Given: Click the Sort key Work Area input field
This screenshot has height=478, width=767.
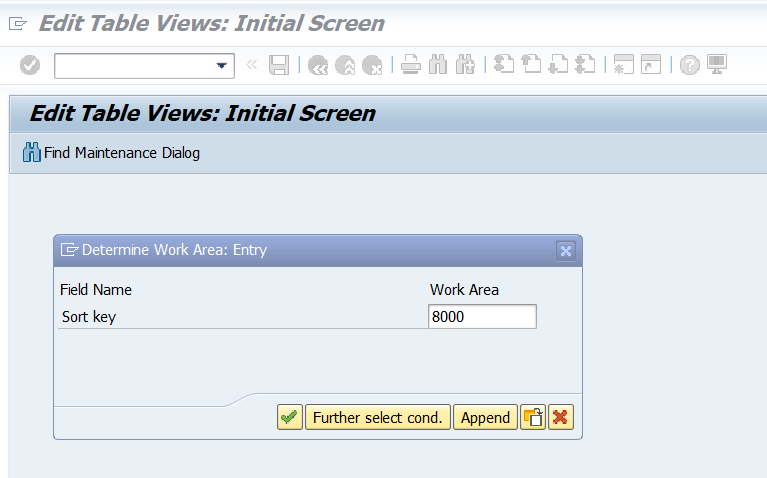Looking at the screenshot, I should pyautogui.click(x=482, y=317).
